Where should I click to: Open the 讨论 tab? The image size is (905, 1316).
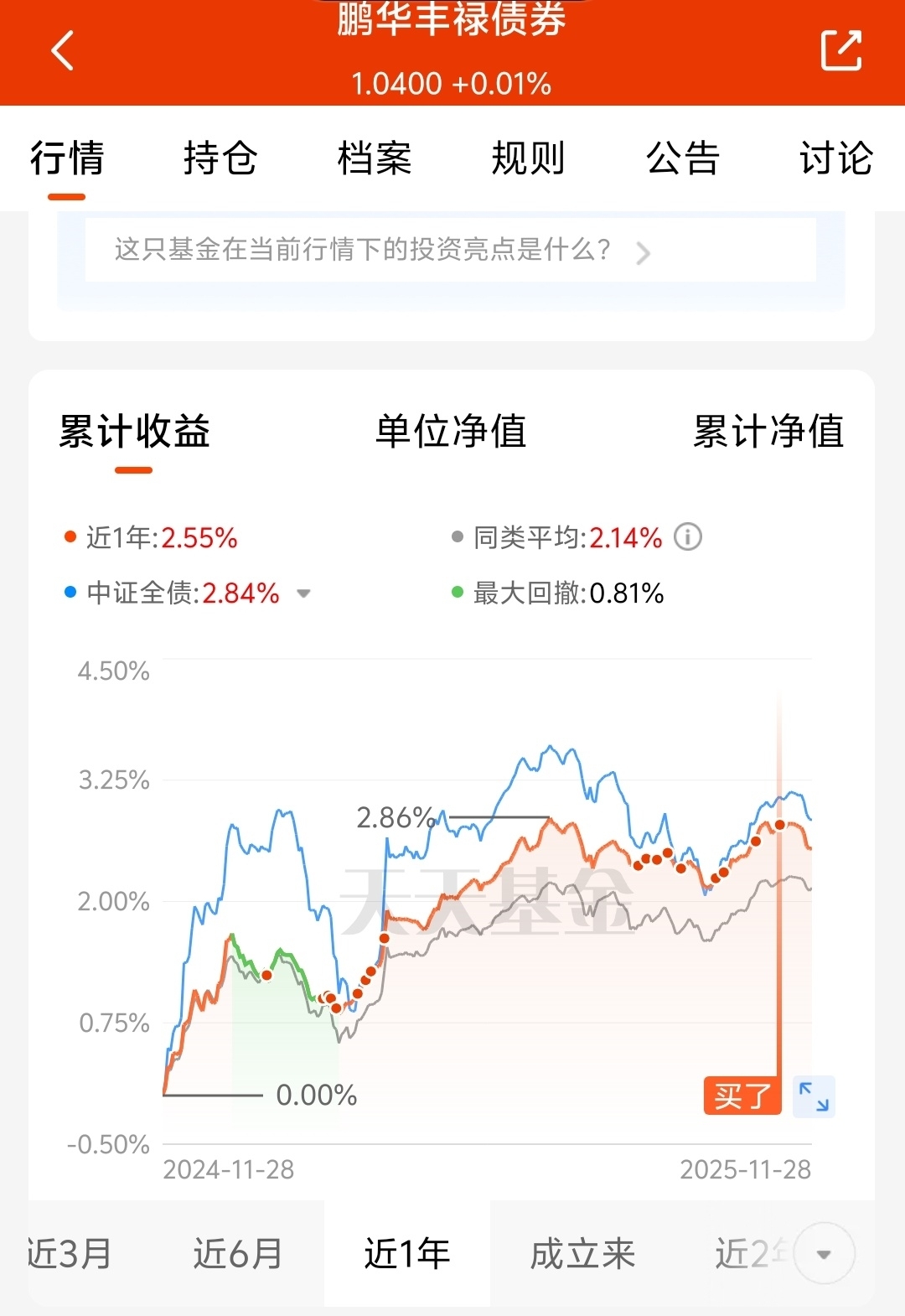[x=836, y=158]
